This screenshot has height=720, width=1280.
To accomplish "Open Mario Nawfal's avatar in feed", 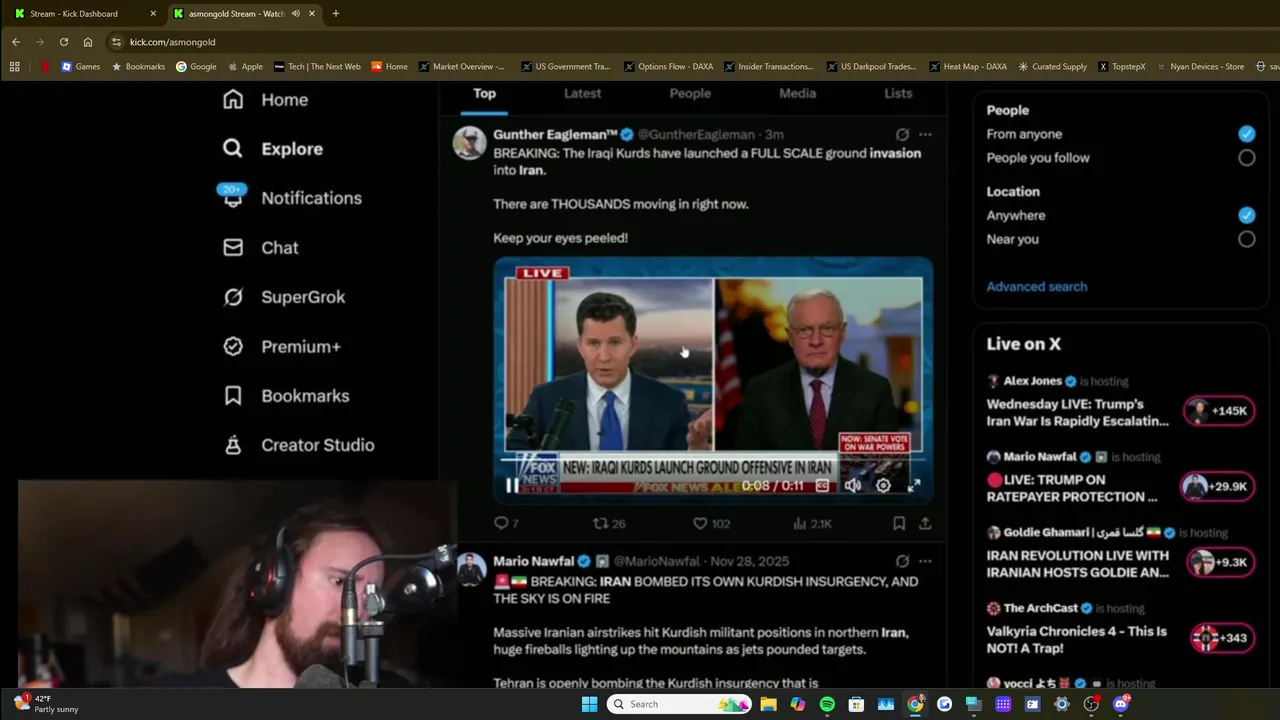I will [x=470, y=570].
